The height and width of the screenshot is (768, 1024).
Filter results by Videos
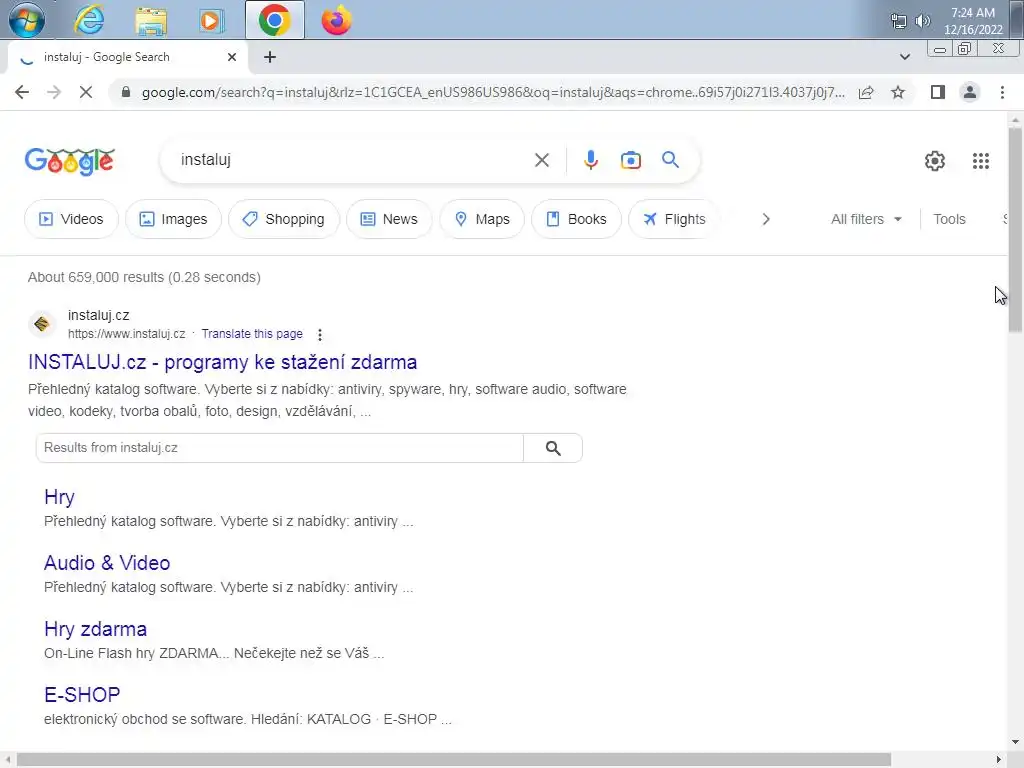71,219
